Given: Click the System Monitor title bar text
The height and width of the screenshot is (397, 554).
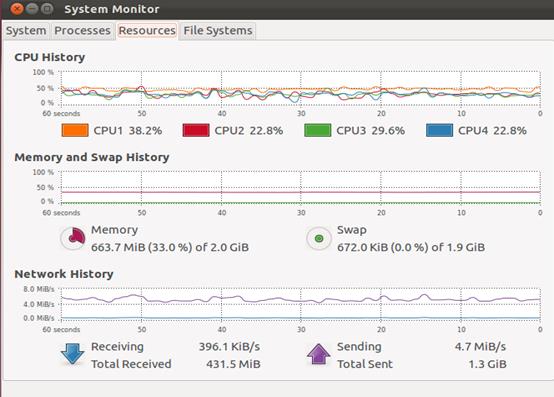Looking at the screenshot, I should (112, 9).
